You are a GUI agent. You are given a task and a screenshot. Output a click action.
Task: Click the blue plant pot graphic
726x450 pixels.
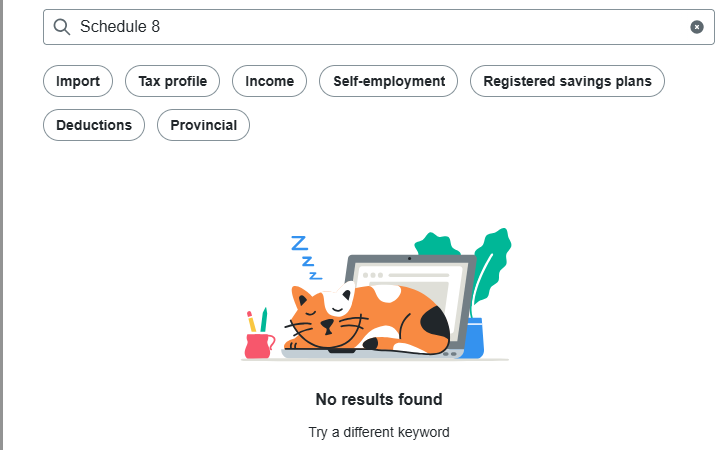pyautogui.click(x=474, y=338)
